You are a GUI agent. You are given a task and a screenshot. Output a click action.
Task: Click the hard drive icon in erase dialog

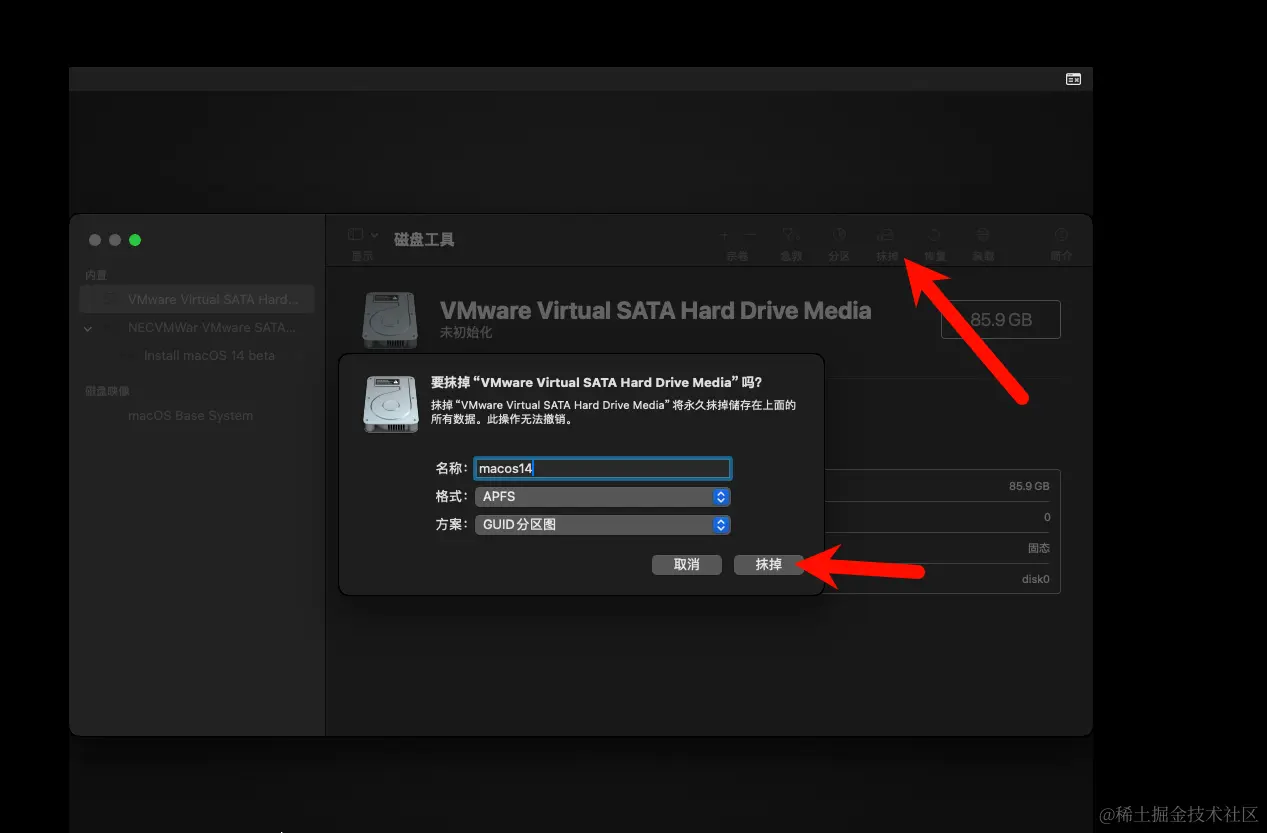[x=390, y=404]
